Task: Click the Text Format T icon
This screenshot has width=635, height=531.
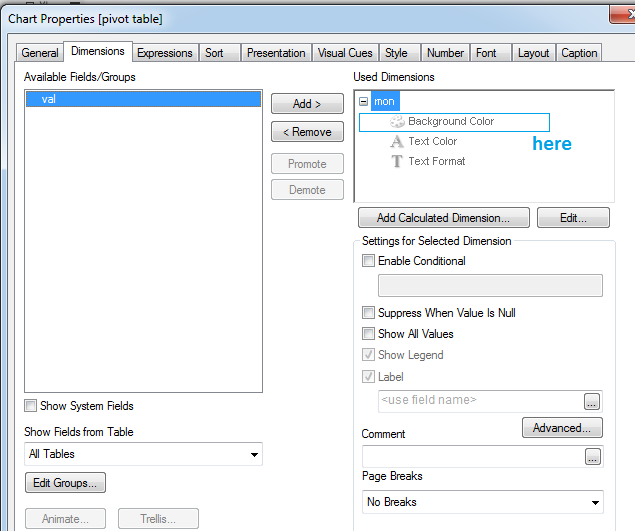Action: (x=397, y=161)
